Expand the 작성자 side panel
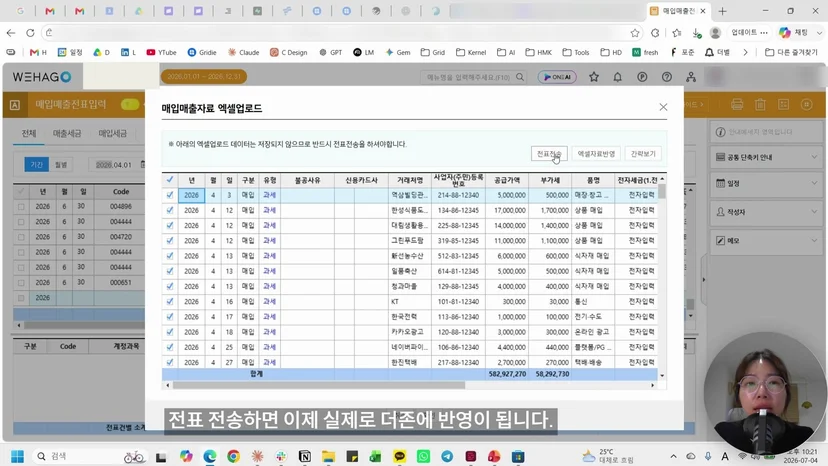Image resolution: width=828 pixels, height=466 pixels. tap(766, 212)
